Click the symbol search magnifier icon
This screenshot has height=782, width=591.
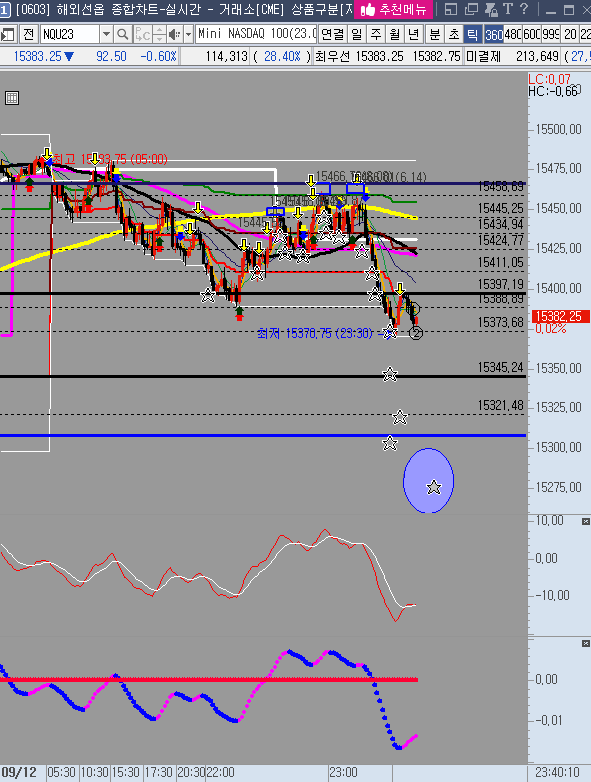[x=122, y=34]
